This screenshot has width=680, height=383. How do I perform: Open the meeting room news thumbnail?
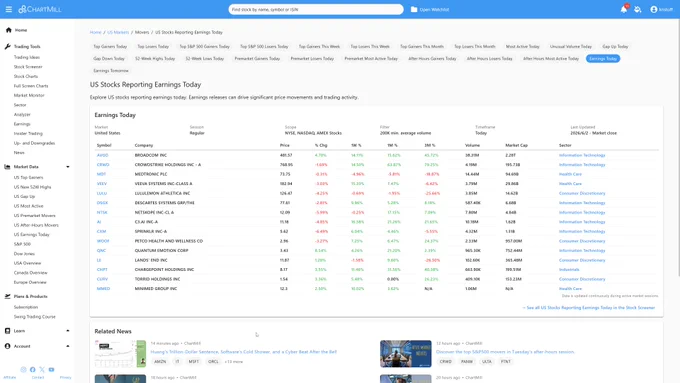[x=405, y=354]
